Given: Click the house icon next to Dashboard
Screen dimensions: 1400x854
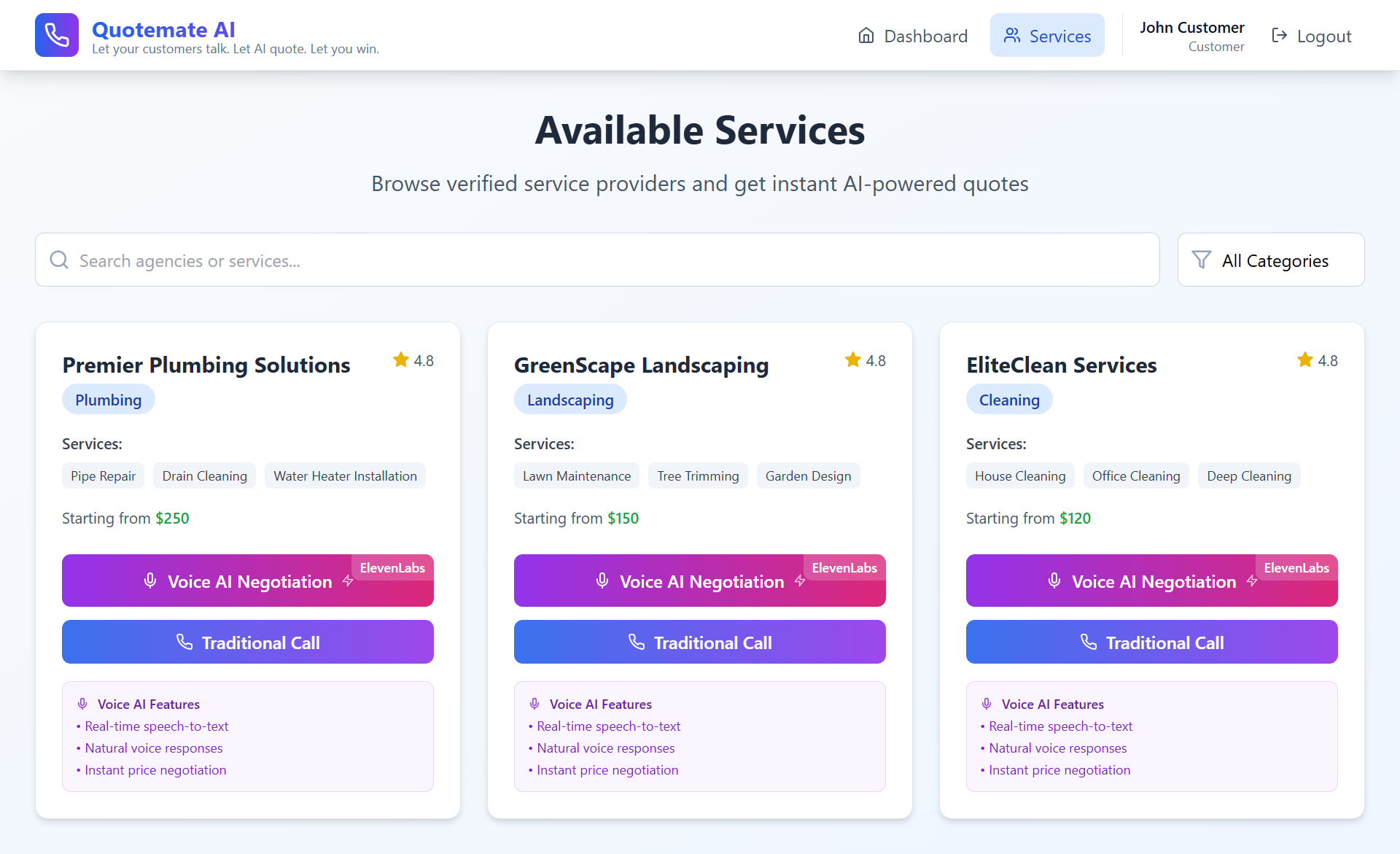Looking at the screenshot, I should pyautogui.click(x=866, y=36).
